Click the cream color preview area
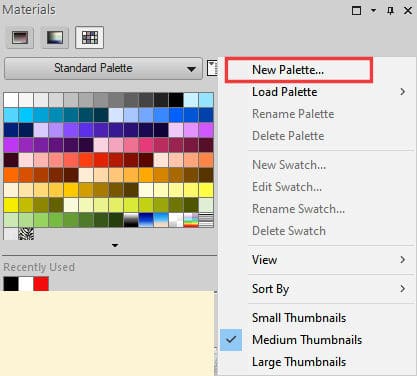 tap(107, 333)
